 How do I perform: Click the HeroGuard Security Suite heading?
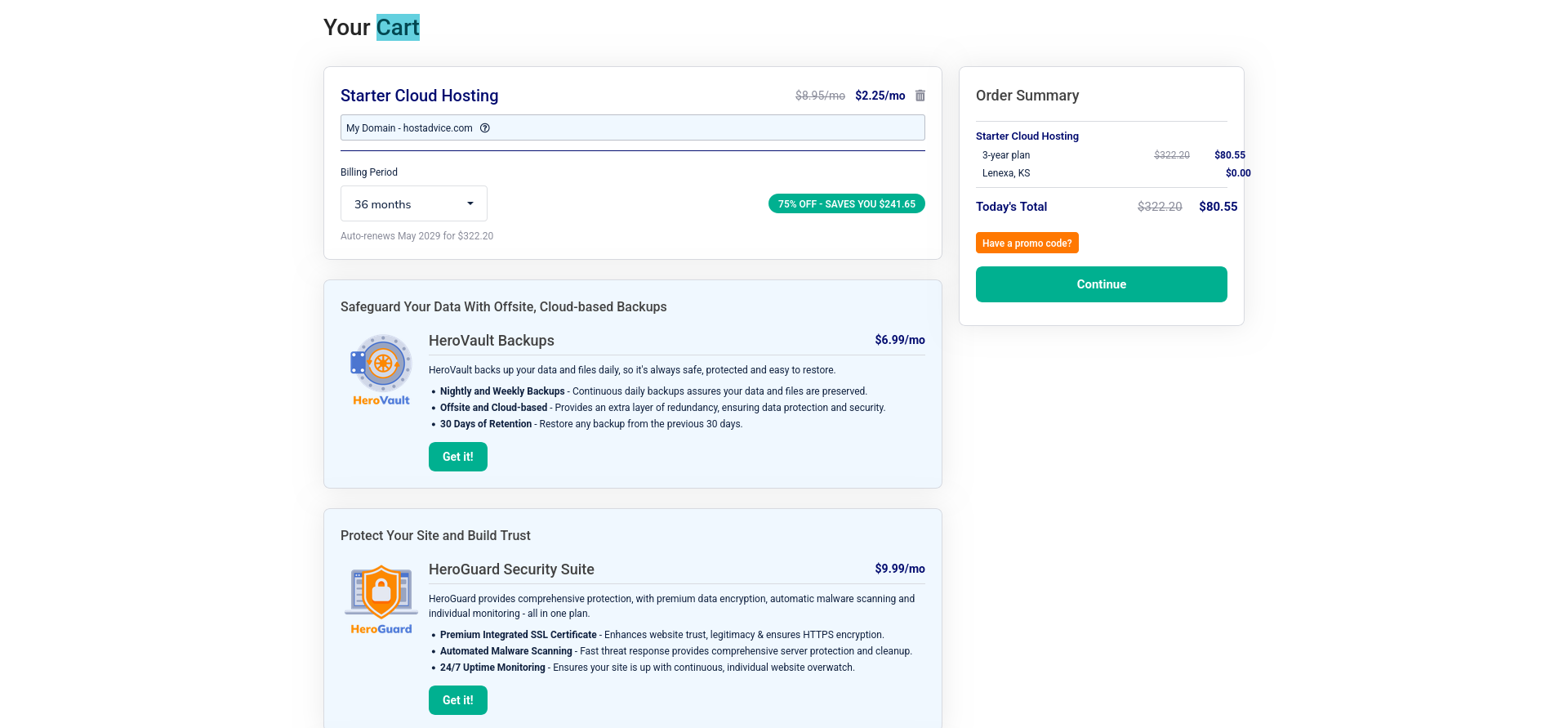[511, 569]
